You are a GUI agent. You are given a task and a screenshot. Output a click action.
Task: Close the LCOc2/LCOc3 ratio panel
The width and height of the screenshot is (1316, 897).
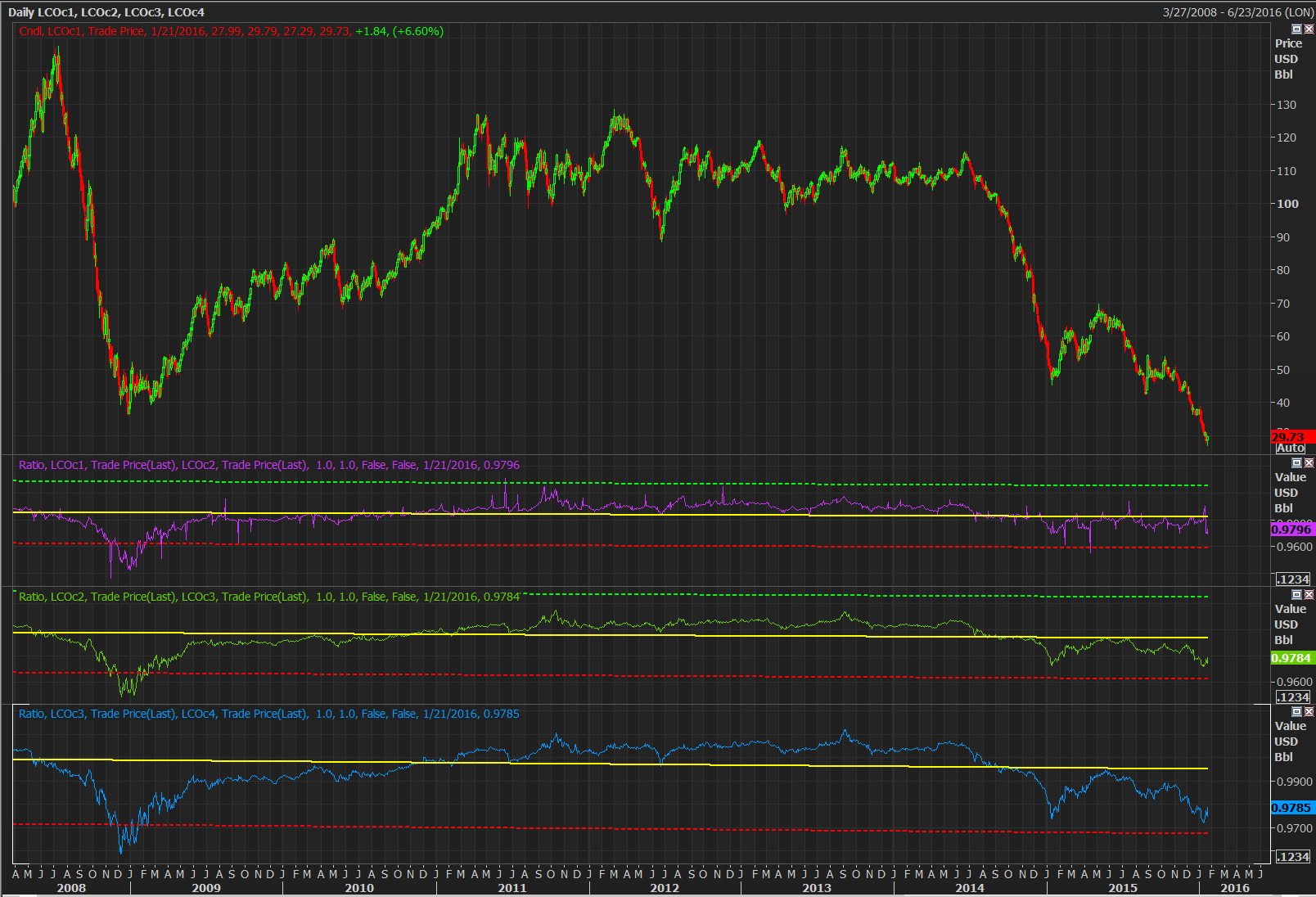pos(1309,595)
